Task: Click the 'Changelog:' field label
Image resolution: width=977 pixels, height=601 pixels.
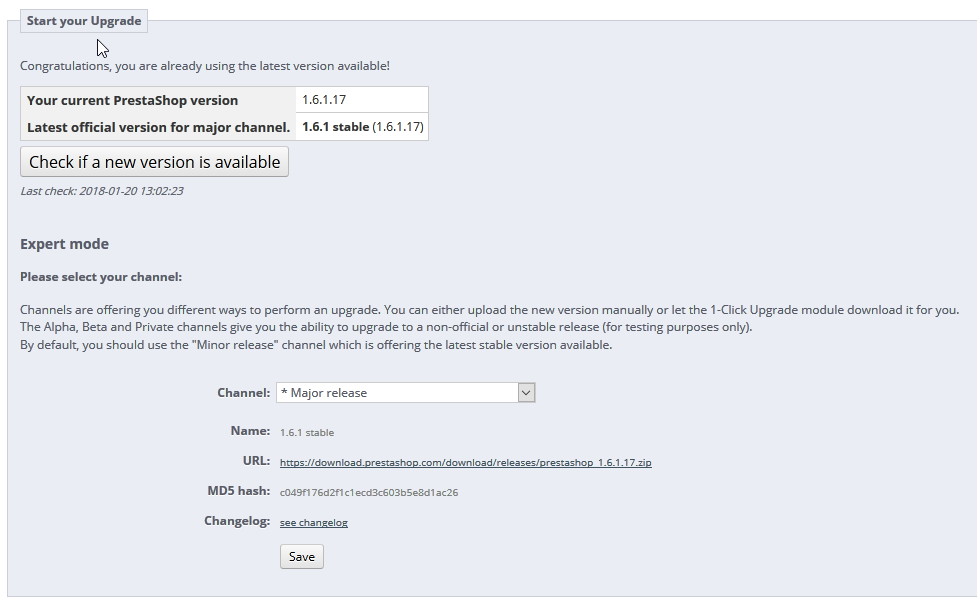Action: [x=237, y=521]
